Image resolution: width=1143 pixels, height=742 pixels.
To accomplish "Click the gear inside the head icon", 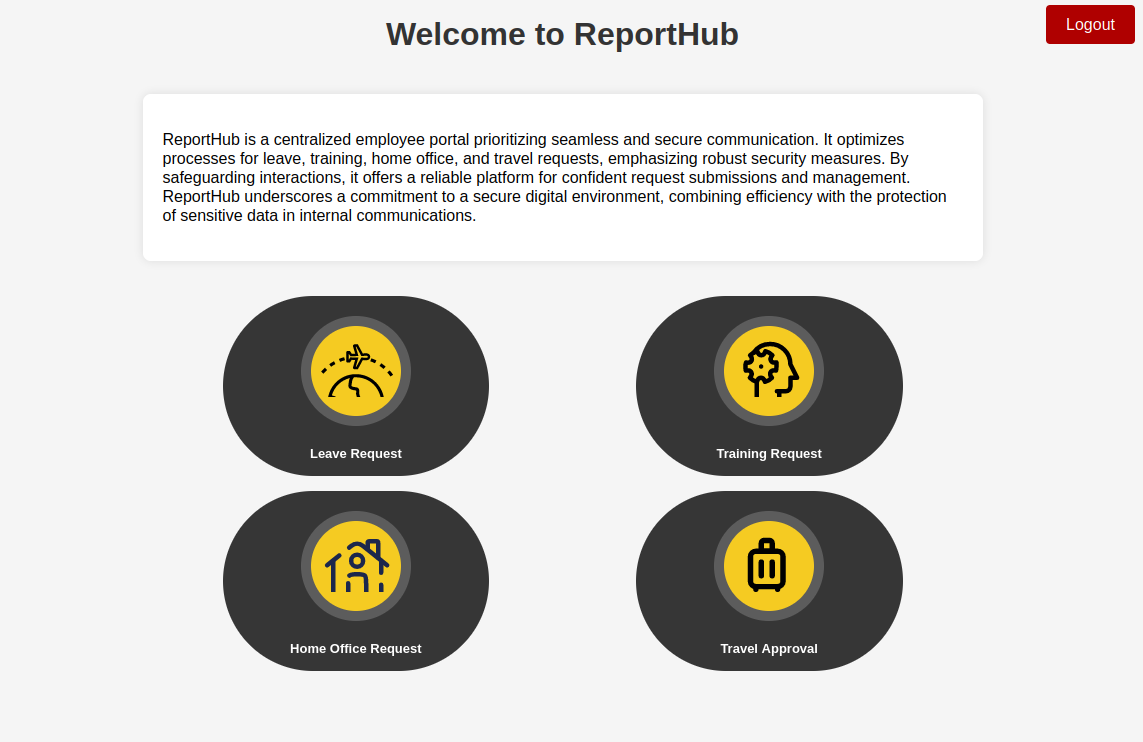I will coord(762,366).
